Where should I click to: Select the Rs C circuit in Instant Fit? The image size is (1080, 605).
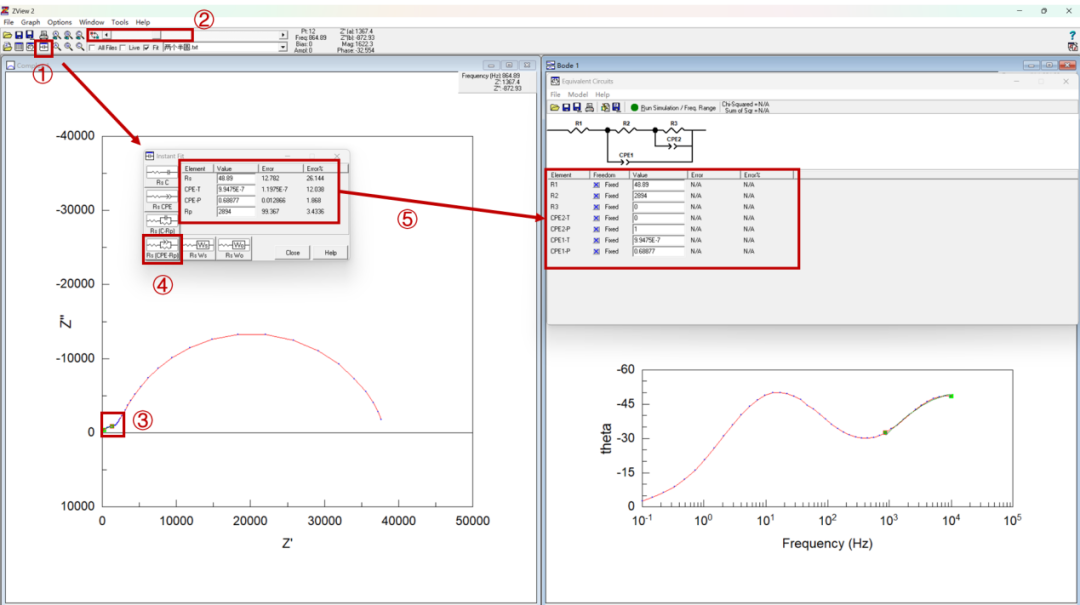coord(162,176)
